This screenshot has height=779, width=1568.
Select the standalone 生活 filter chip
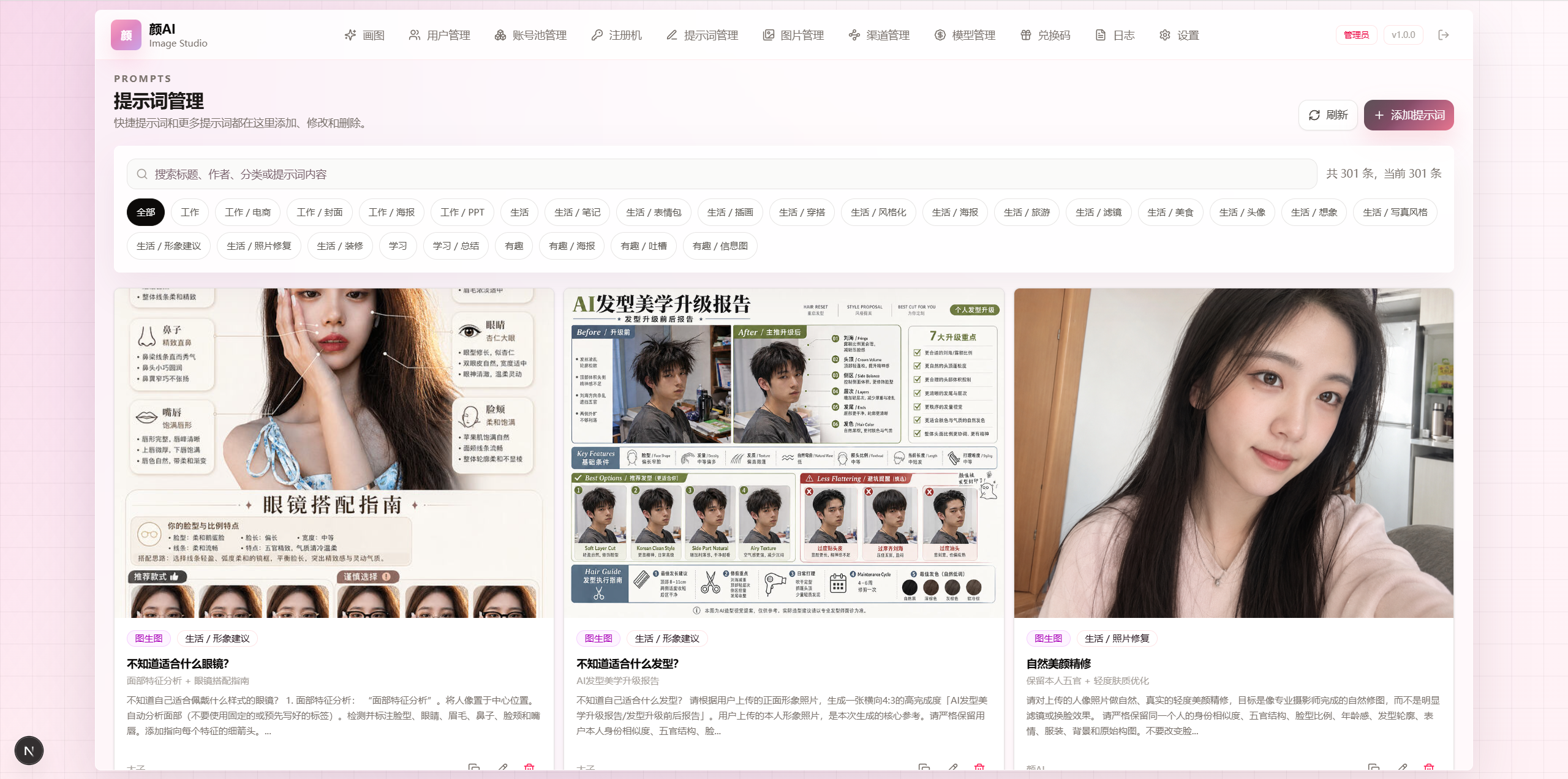(x=519, y=213)
